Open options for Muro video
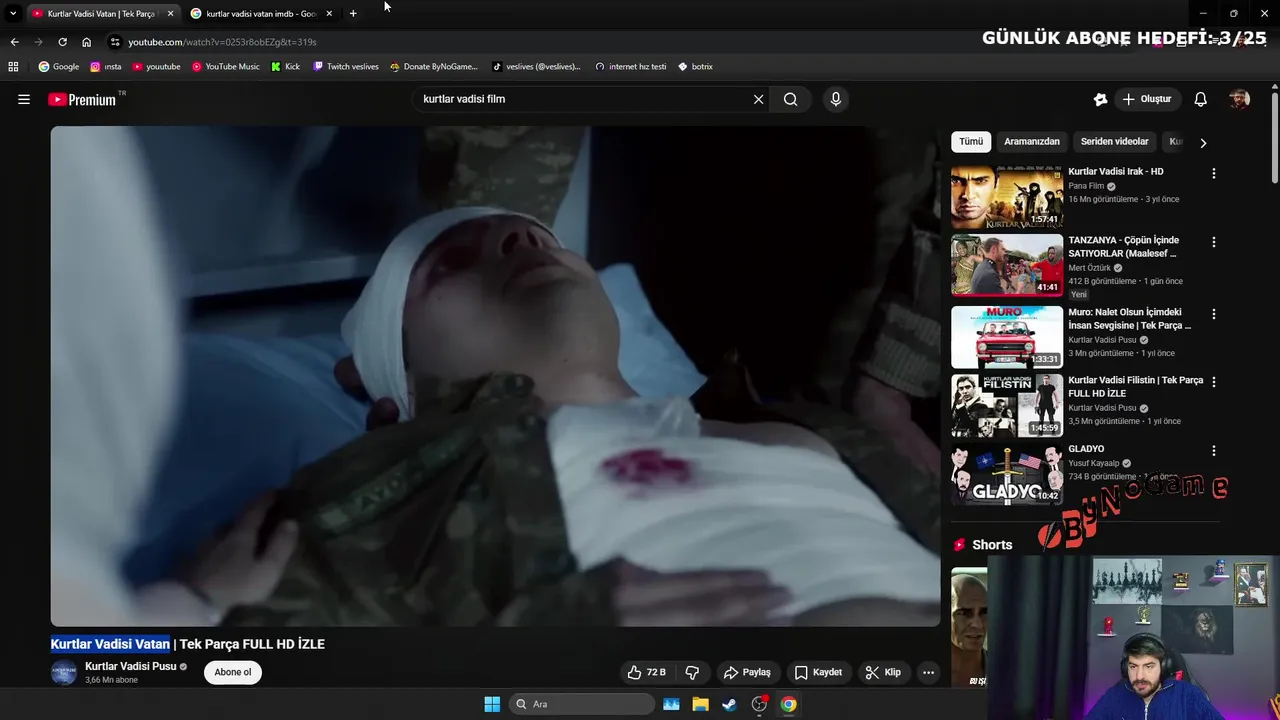Viewport: 1280px width, 720px height. [x=1214, y=314]
